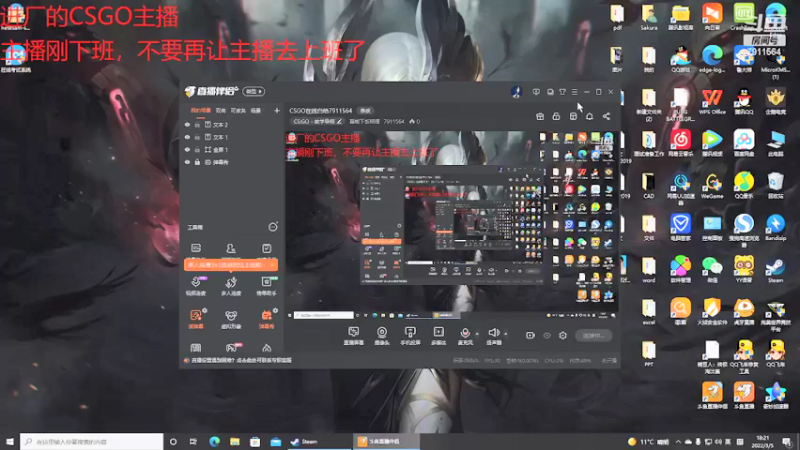Open Bandizip desktop shortcut
This screenshot has height=450, width=800.
pyautogui.click(x=776, y=228)
